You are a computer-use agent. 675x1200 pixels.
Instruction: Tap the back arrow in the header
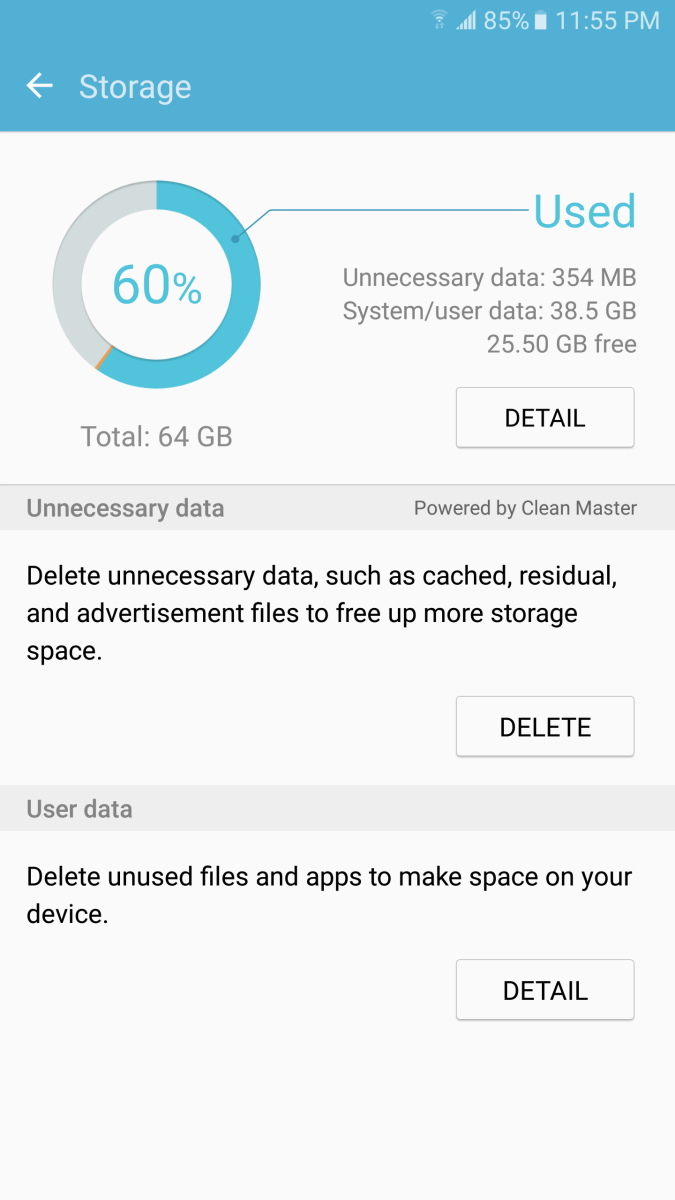click(40, 86)
